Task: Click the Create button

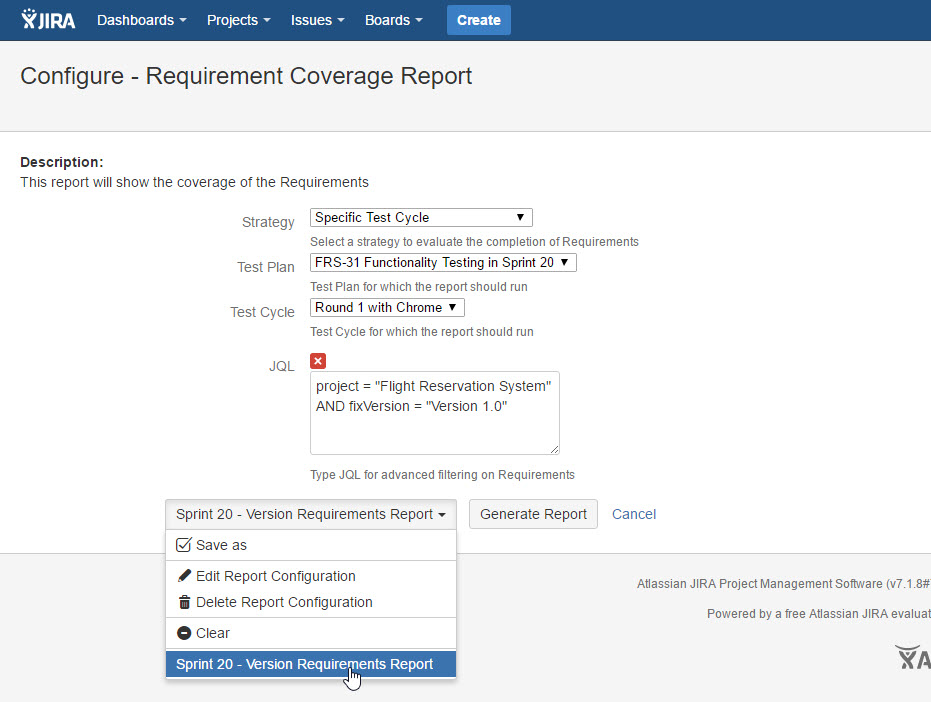Action: [478, 20]
